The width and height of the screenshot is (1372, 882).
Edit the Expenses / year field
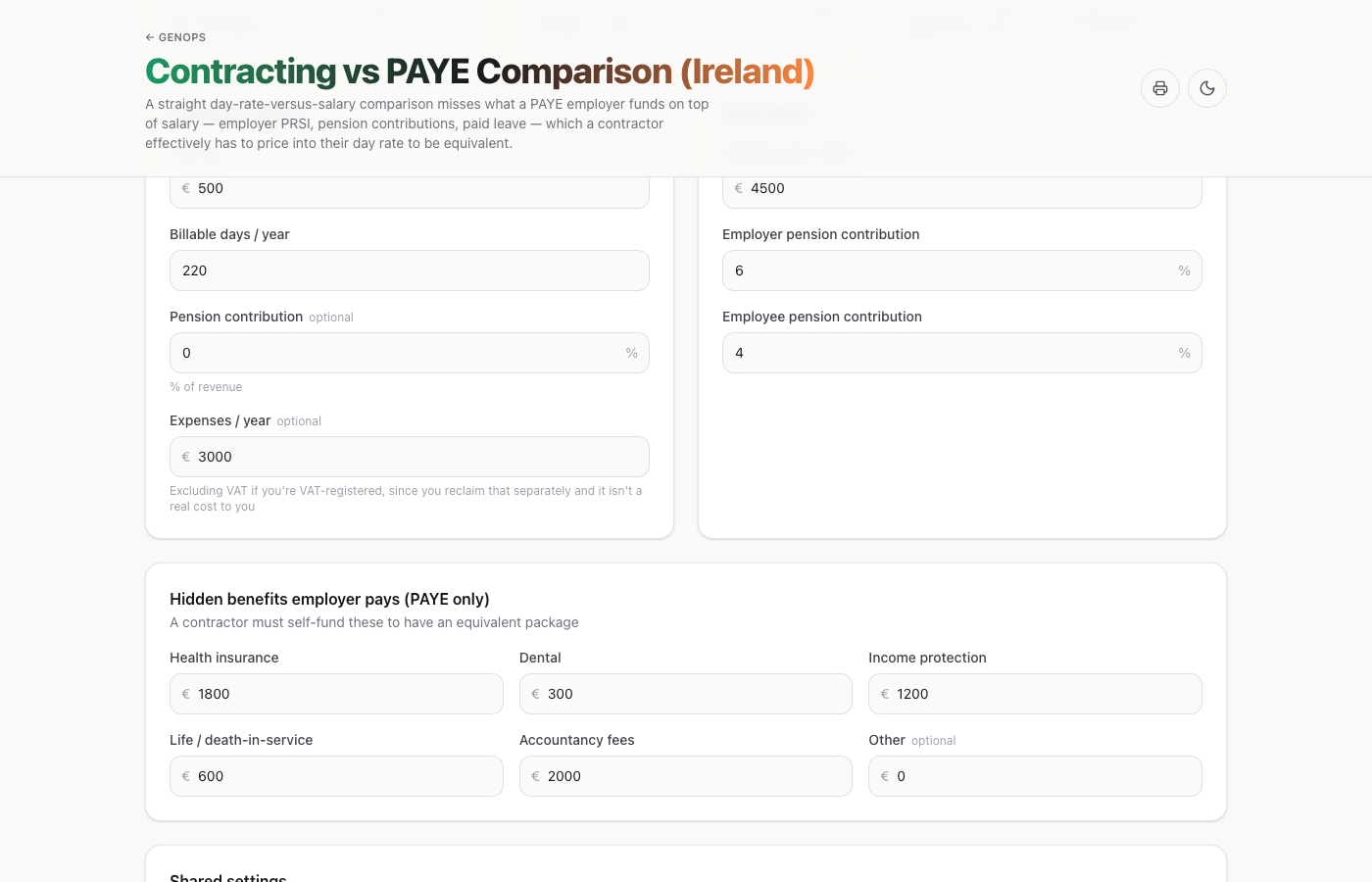coord(410,457)
